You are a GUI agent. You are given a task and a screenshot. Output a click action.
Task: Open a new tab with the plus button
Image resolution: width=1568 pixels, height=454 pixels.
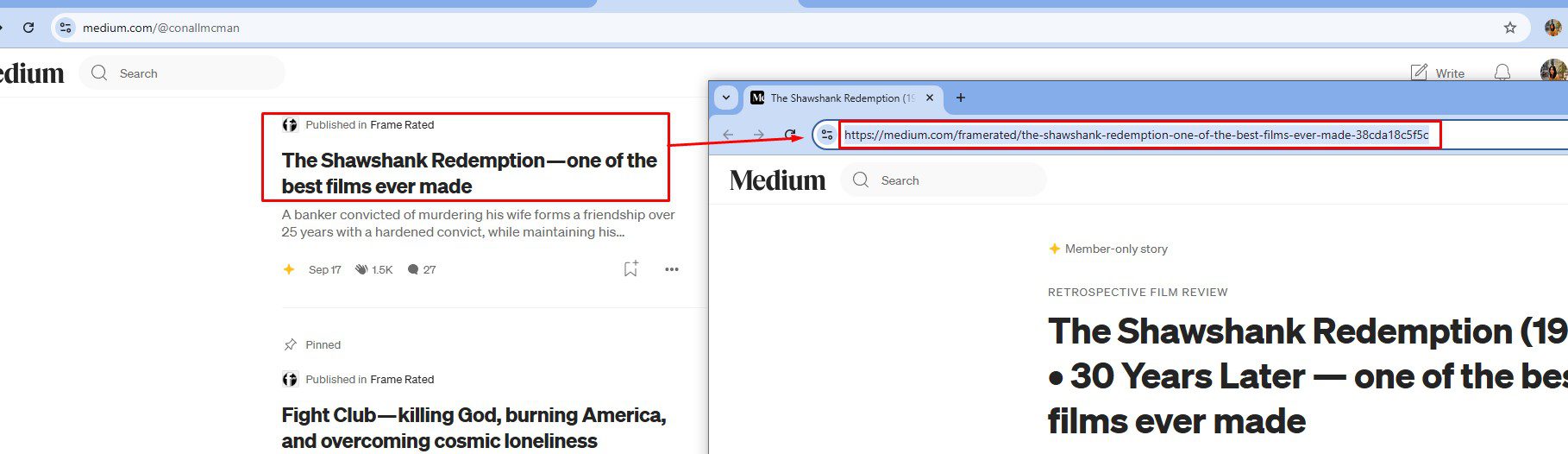point(960,98)
